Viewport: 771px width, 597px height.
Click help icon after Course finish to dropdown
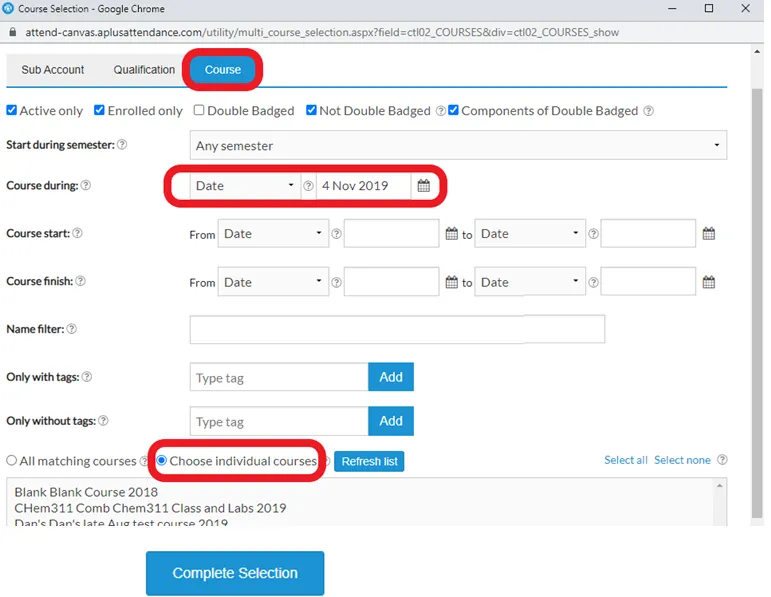593,282
